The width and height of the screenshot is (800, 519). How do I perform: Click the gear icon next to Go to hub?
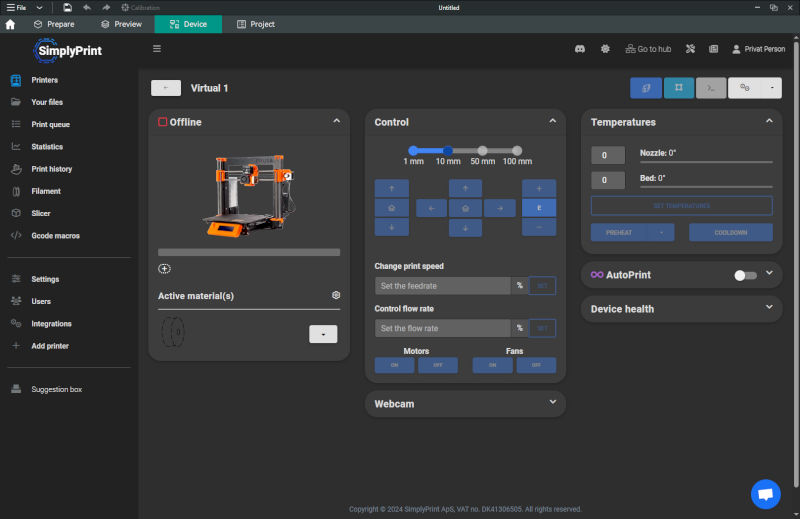(605, 49)
